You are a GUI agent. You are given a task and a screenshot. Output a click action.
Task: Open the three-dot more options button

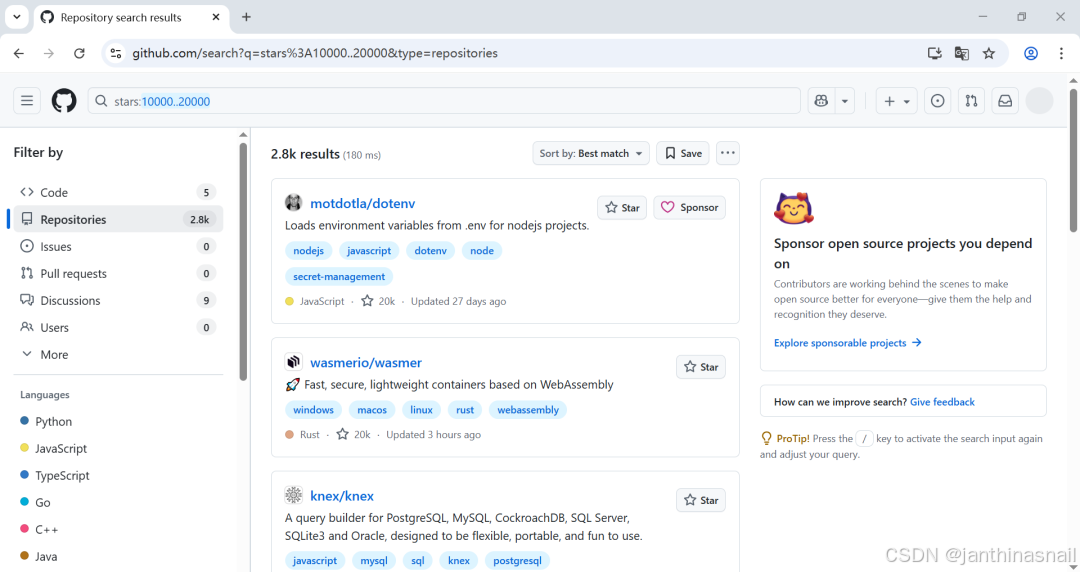[727, 153]
